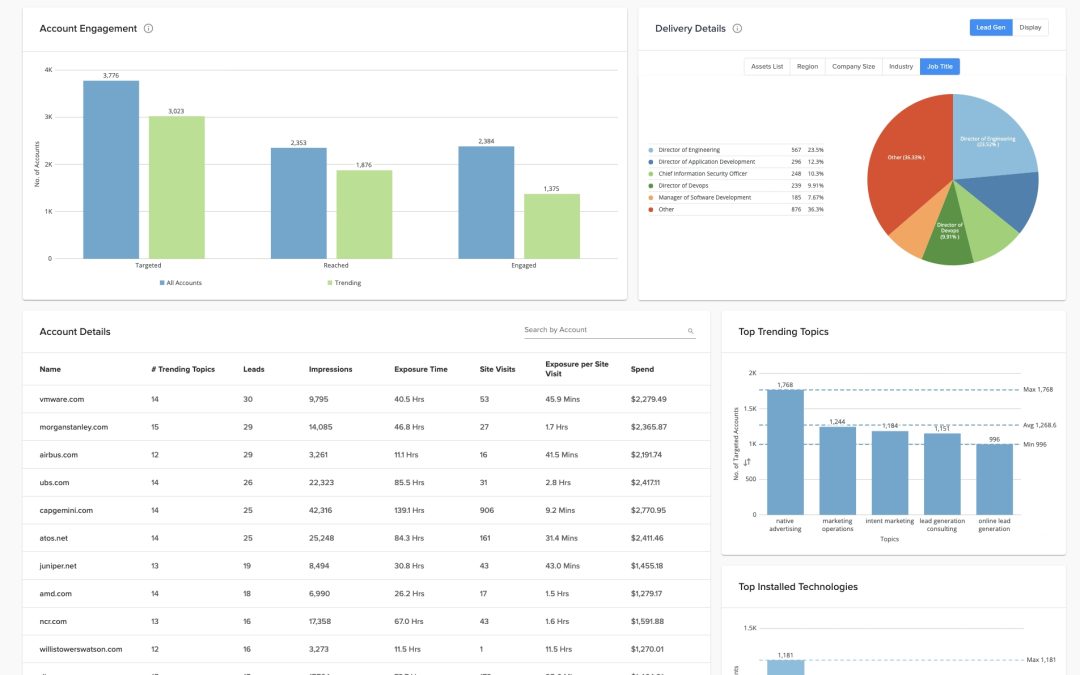Image resolution: width=1080 pixels, height=675 pixels.
Task: Click the native advertising bar
Action: (785, 452)
